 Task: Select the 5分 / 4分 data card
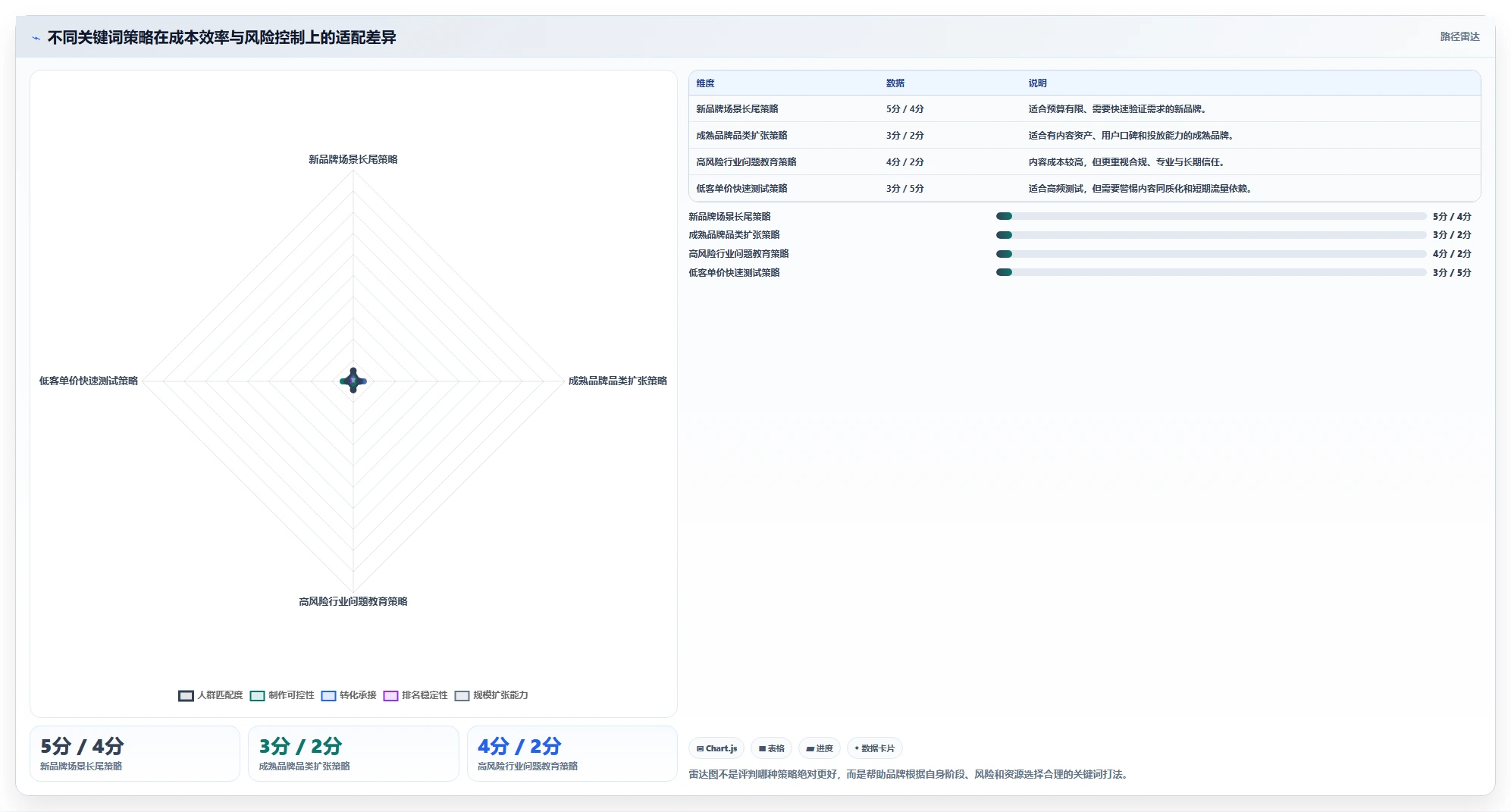coord(135,754)
